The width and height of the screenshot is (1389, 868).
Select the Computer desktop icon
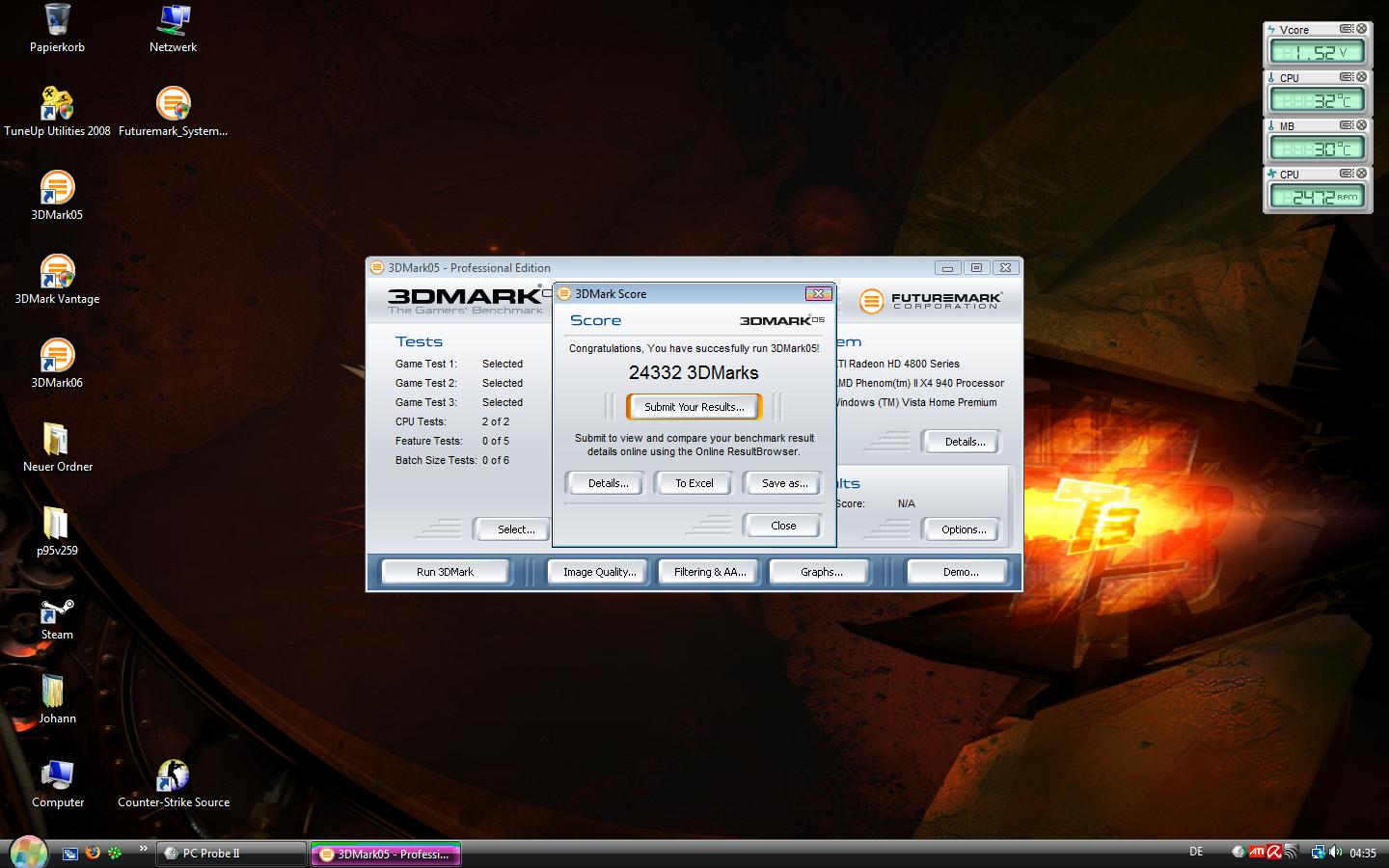[57, 783]
